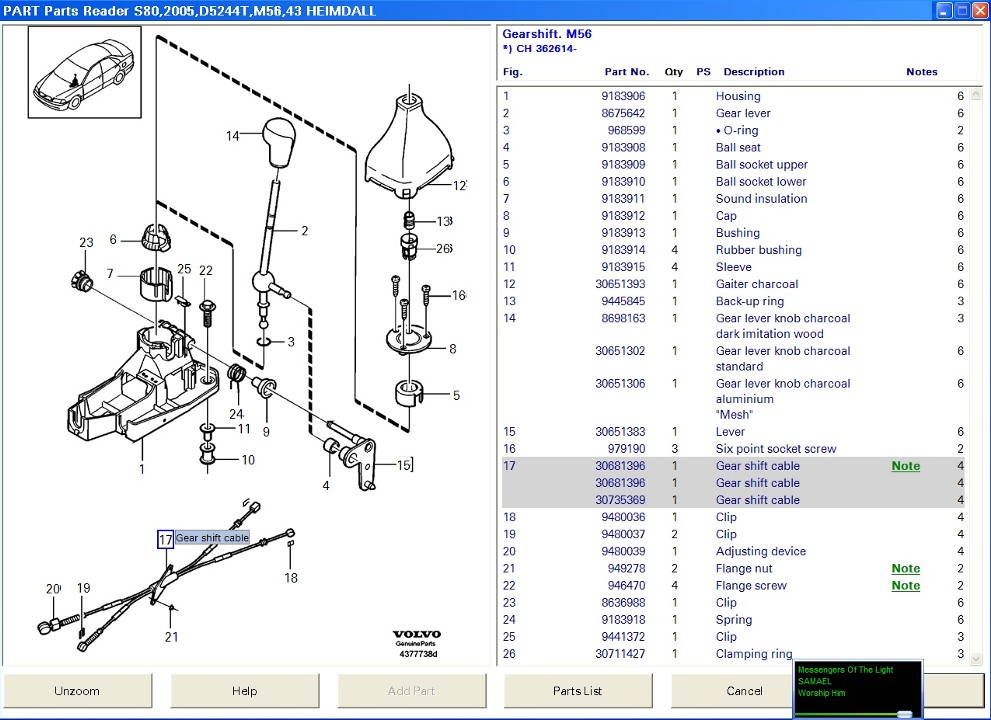Select the Ball seat row
The image size is (991, 720).
pos(733,147)
